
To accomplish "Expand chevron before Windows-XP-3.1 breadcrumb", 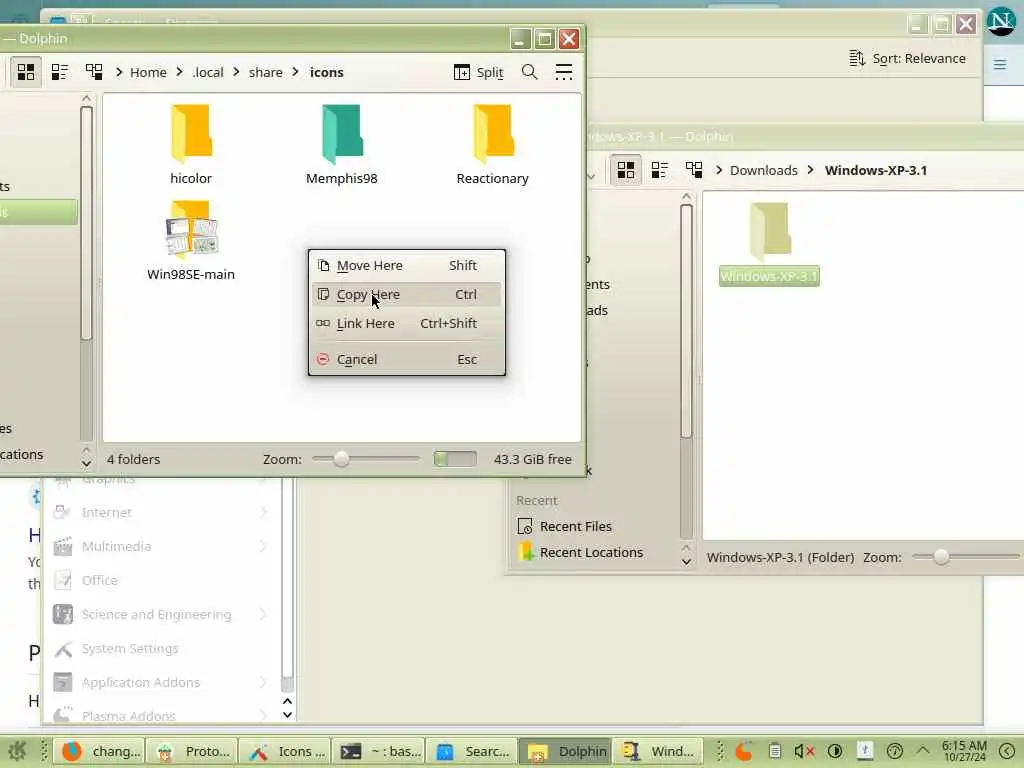I will (x=810, y=170).
